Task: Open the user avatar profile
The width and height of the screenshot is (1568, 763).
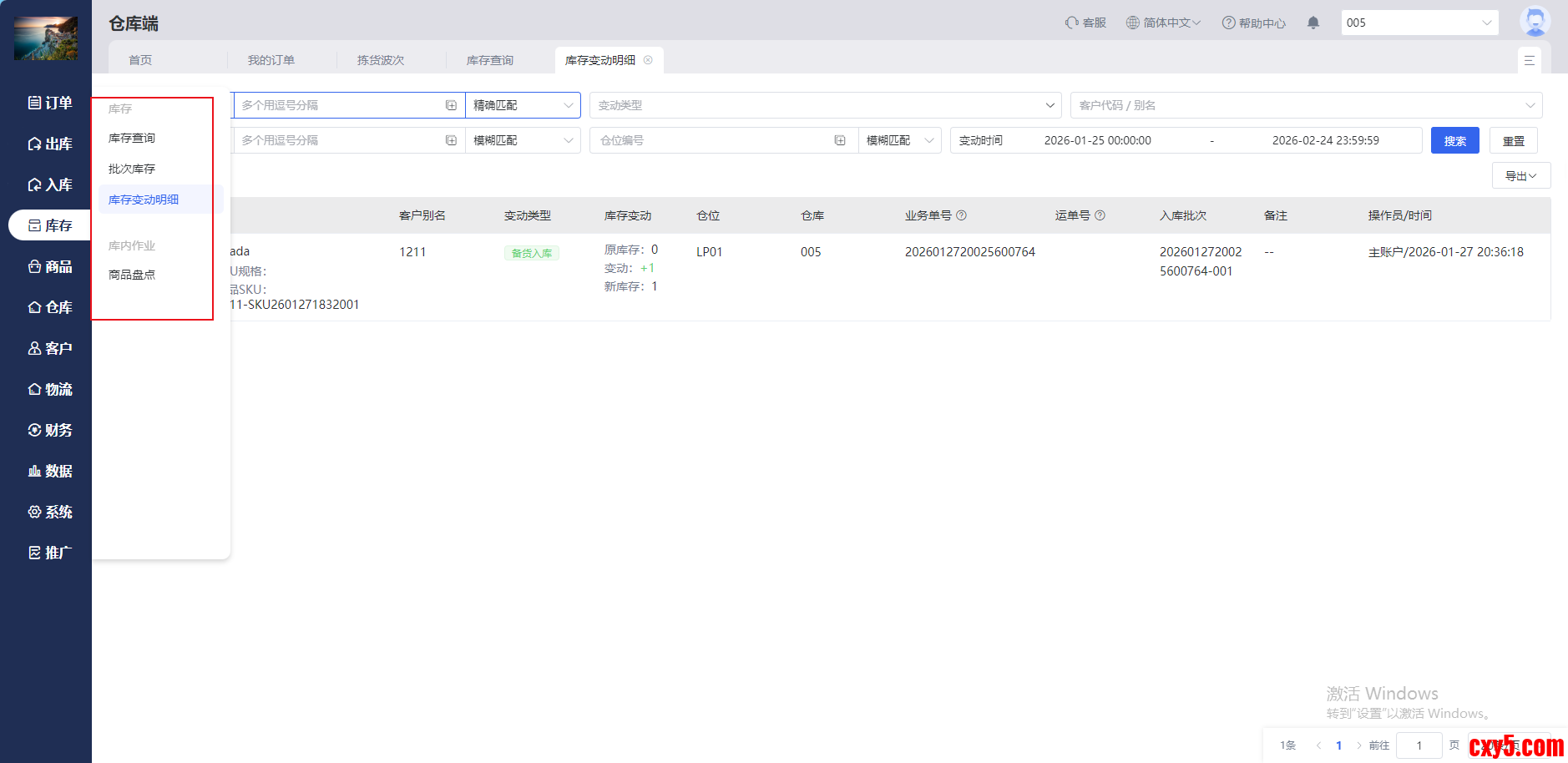Action: tap(1535, 22)
